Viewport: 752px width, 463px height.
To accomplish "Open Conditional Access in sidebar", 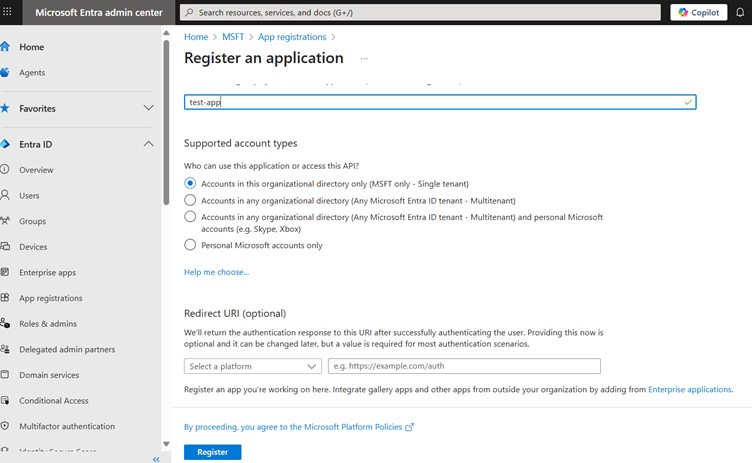I will point(54,401).
